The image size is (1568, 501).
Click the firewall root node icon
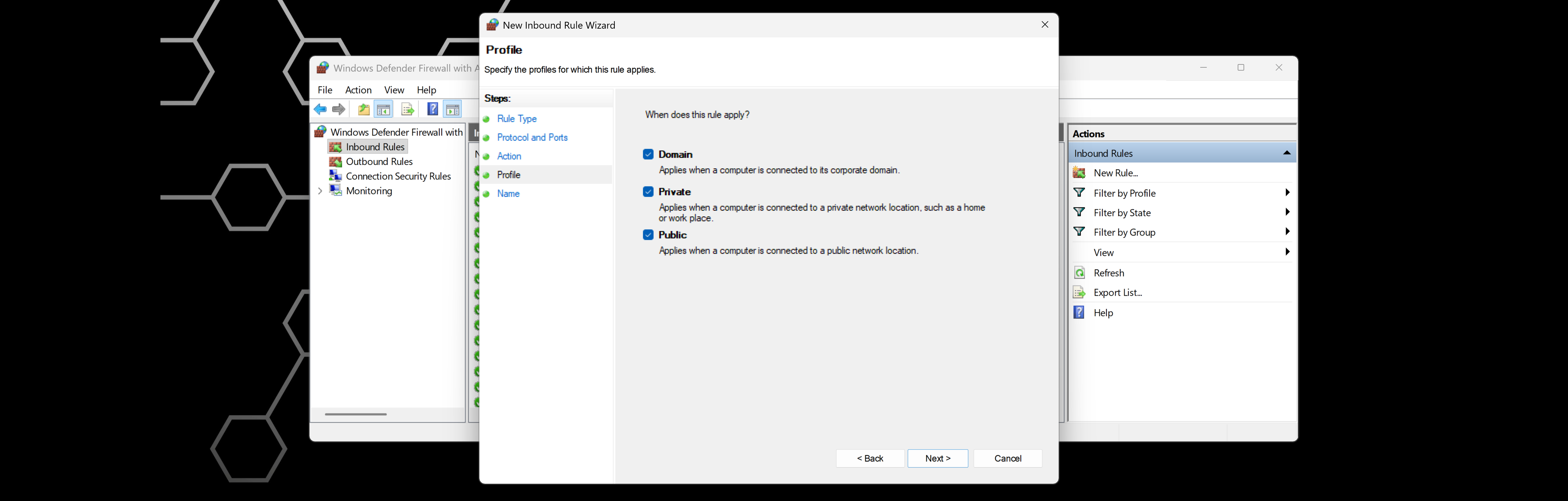pos(320,131)
